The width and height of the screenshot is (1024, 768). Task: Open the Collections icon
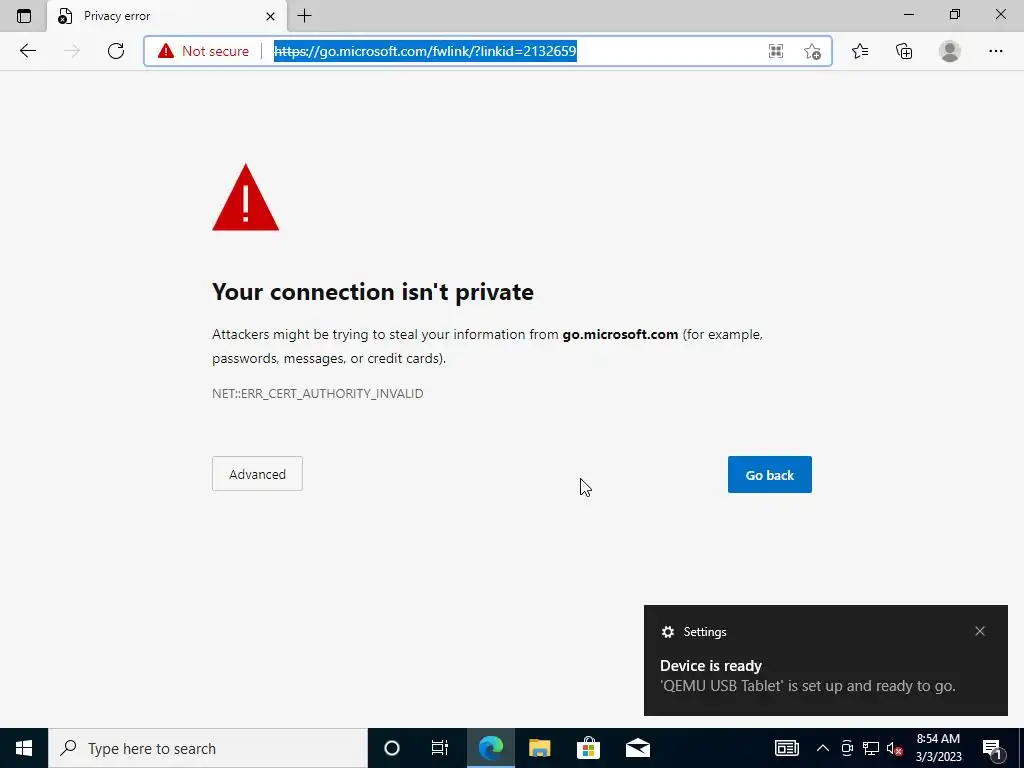pos(904,51)
